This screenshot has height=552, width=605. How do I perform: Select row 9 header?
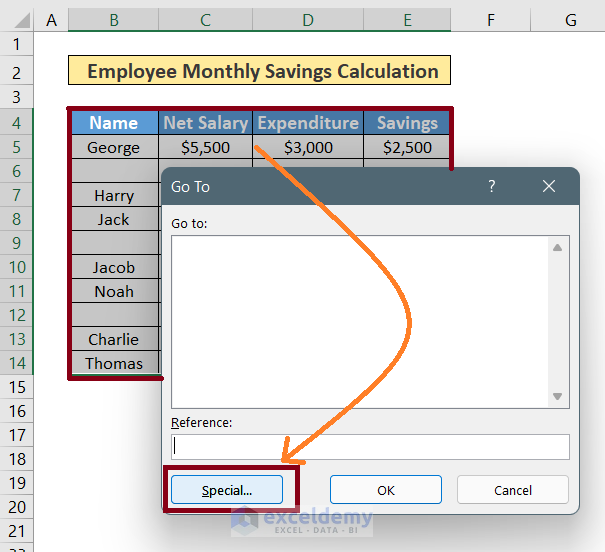tap(16, 243)
